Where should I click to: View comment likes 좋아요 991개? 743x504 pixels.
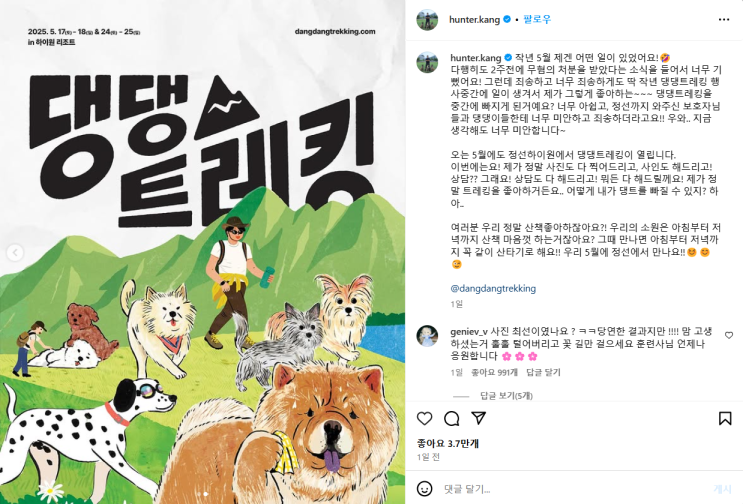point(494,372)
